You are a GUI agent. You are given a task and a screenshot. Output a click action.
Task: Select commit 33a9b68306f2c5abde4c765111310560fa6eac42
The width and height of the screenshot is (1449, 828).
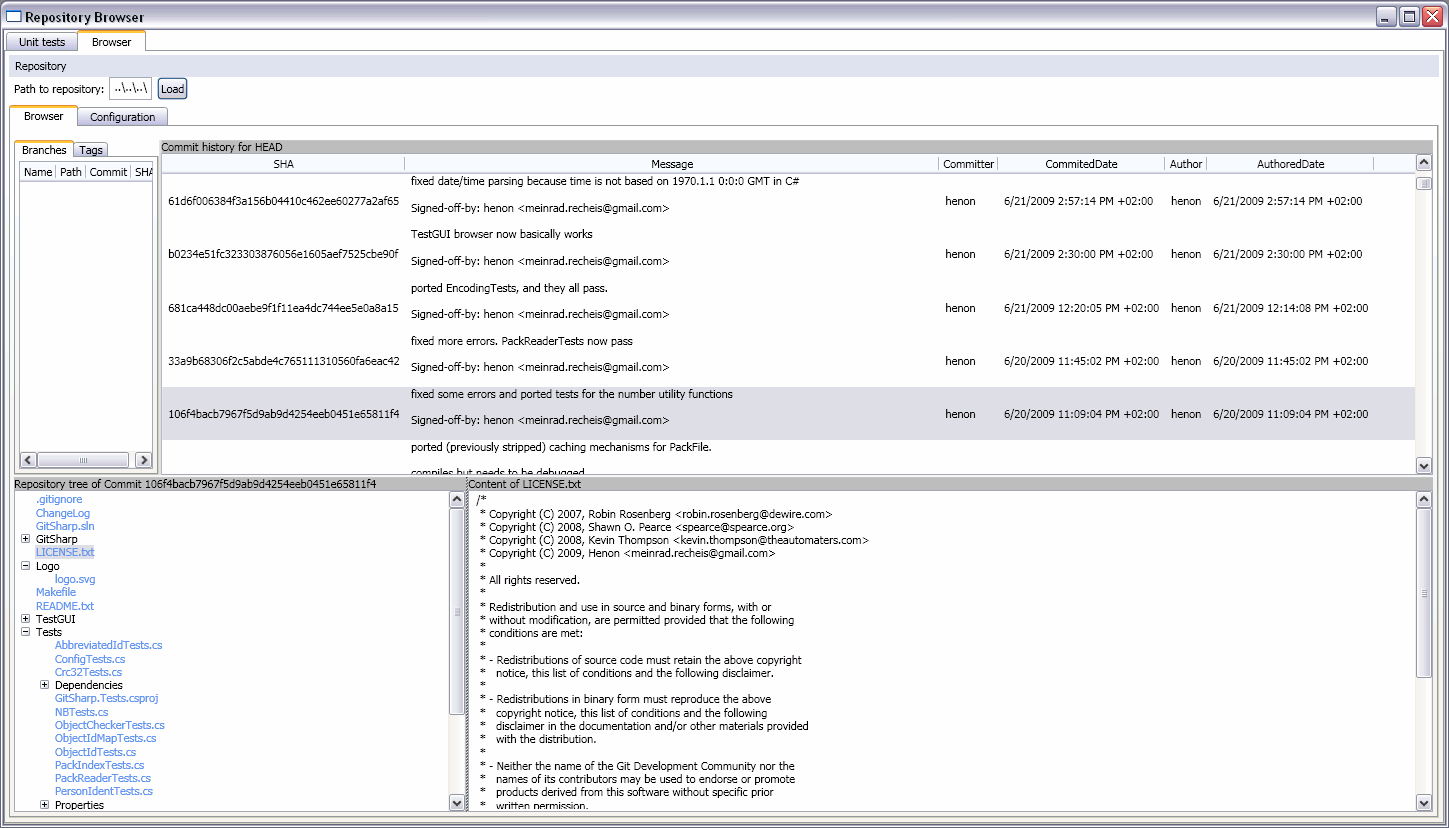pyautogui.click(x=788, y=361)
